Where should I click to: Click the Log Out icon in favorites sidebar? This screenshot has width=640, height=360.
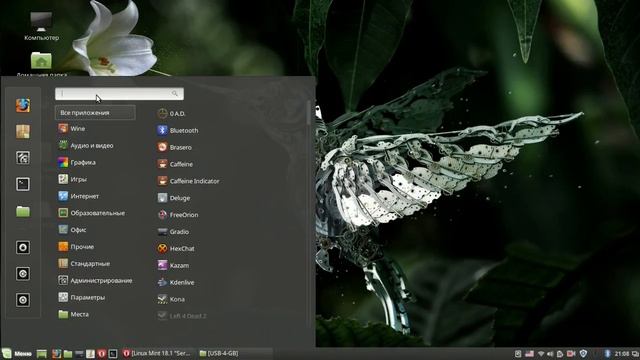tap(23, 273)
